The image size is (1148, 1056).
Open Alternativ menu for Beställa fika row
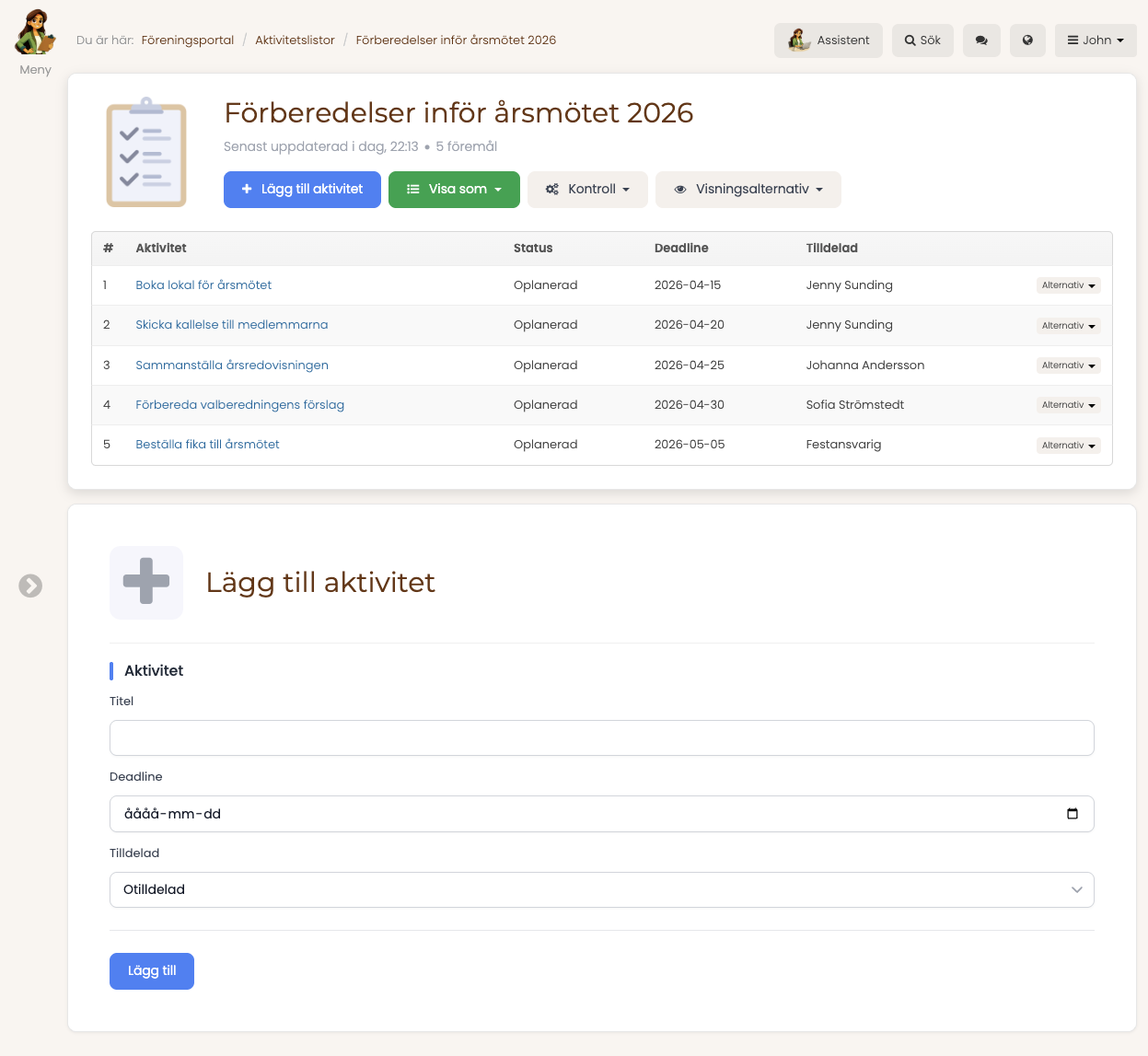[1068, 446]
